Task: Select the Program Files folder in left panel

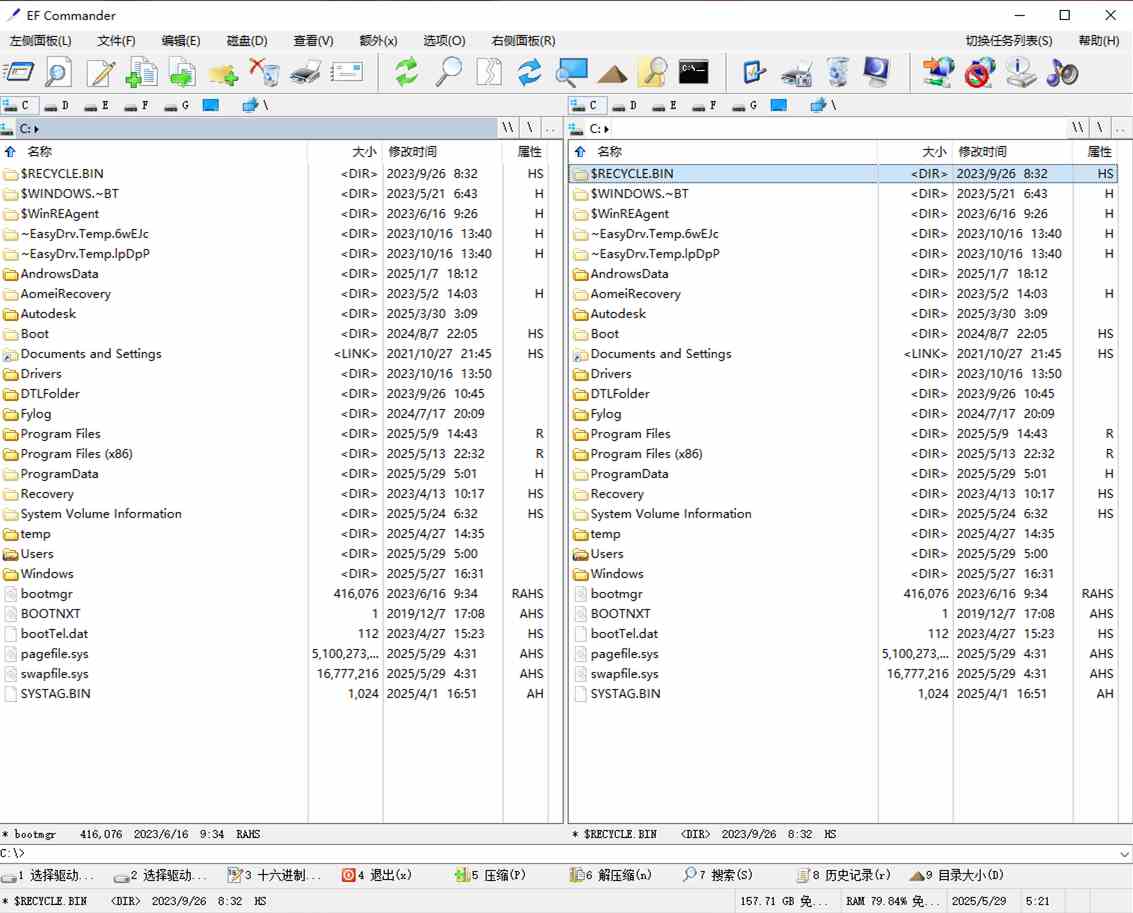Action: 60,434
